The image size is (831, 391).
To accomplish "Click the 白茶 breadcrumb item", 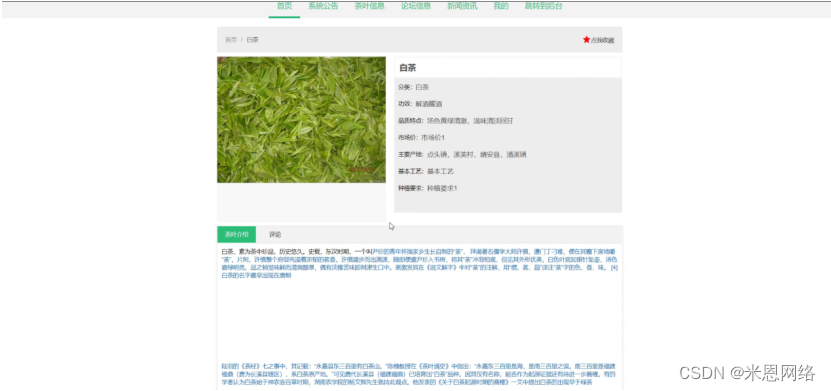I will [252, 40].
